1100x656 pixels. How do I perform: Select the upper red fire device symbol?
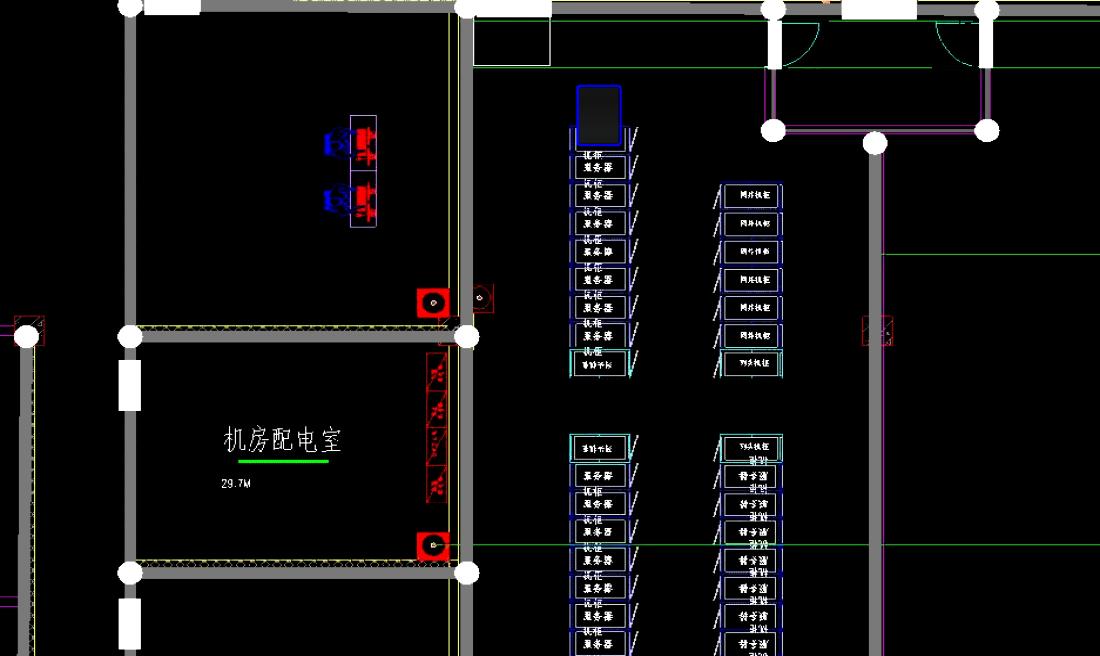click(x=432, y=302)
